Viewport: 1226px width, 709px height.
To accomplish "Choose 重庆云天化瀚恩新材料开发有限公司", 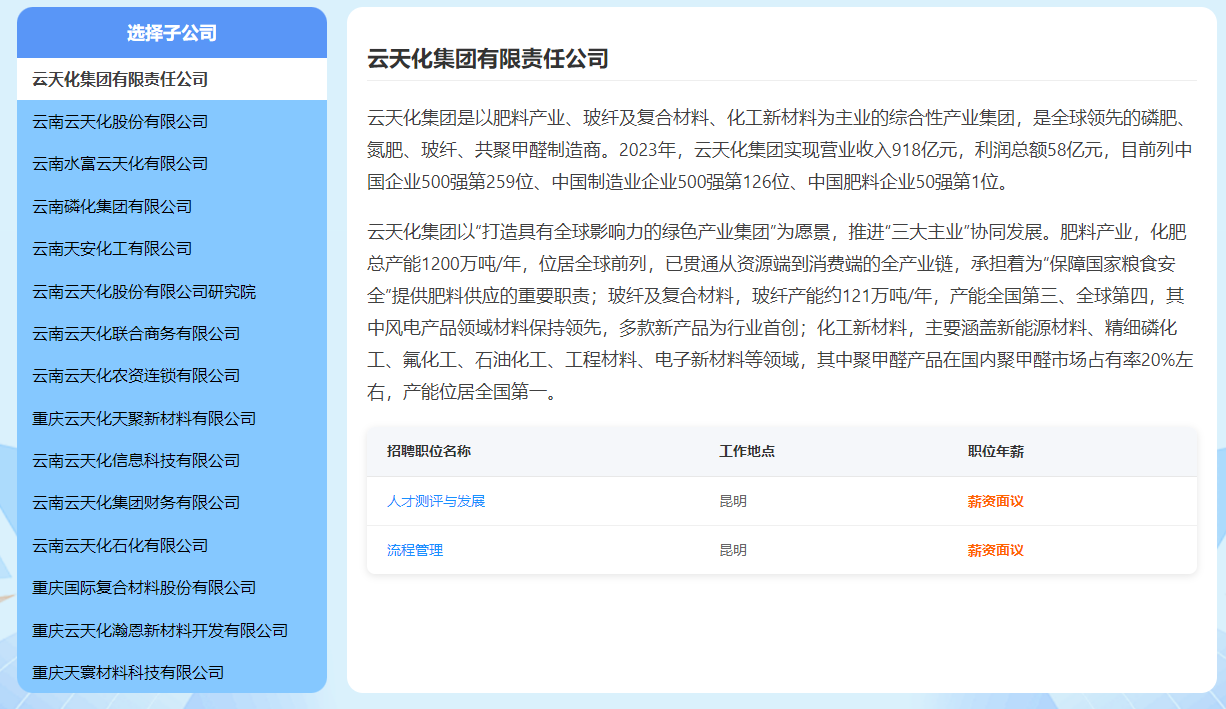I will coord(160,631).
